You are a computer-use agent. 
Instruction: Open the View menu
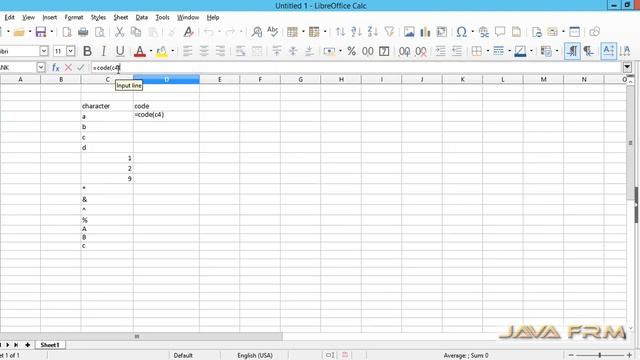(x=28, y=17)
